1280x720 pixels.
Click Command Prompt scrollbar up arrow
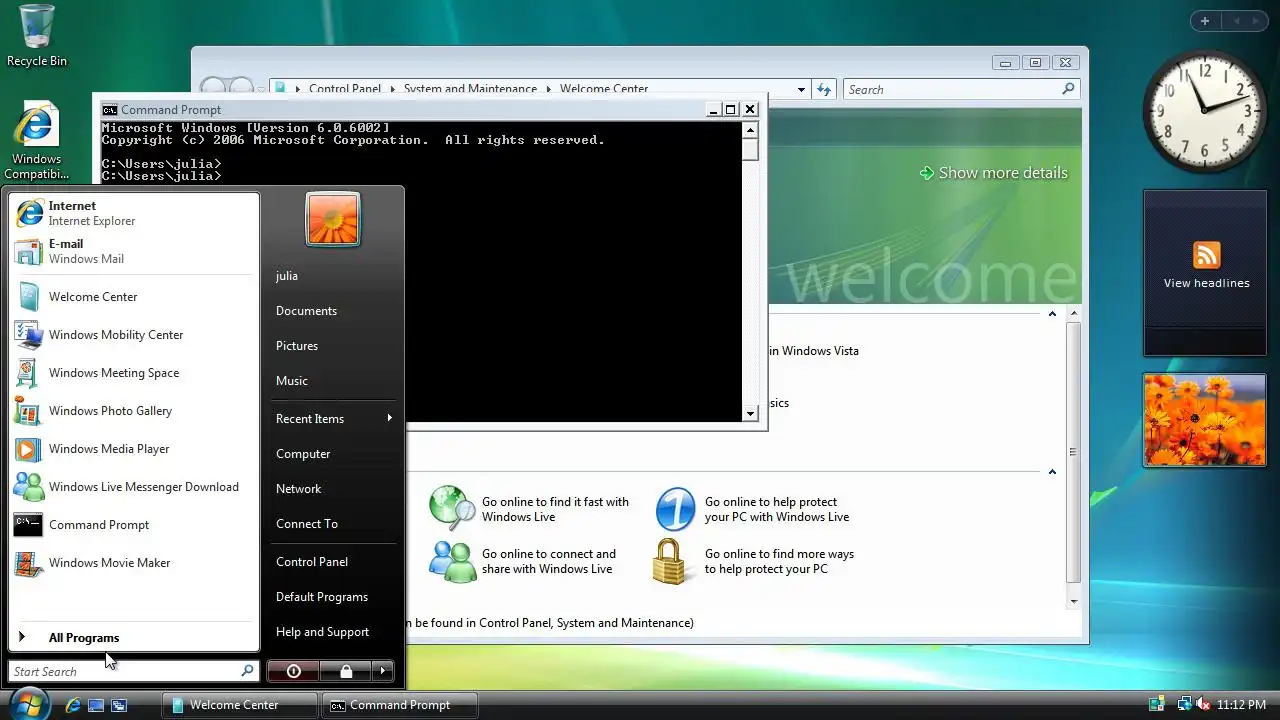(x=750, y=130)
